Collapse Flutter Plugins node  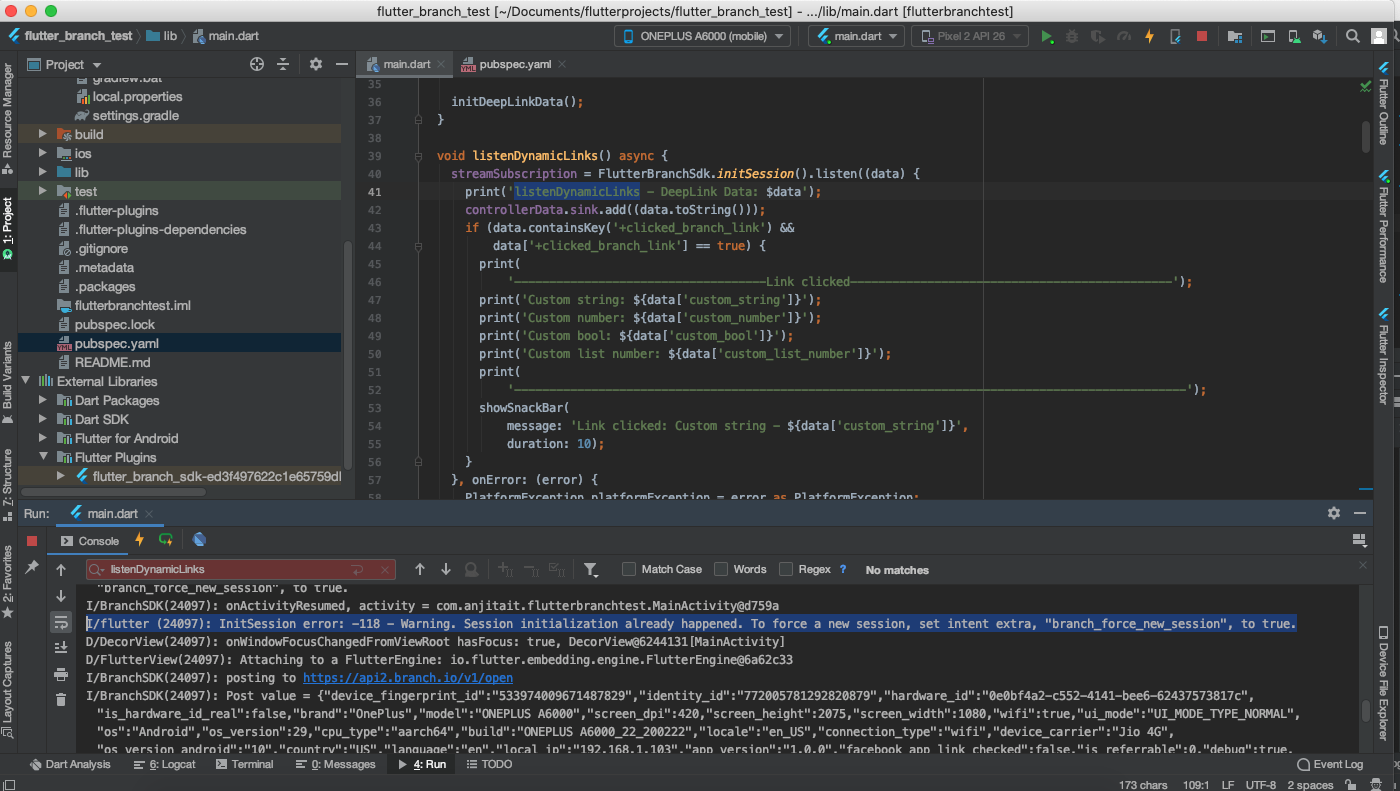coord(43,457)
